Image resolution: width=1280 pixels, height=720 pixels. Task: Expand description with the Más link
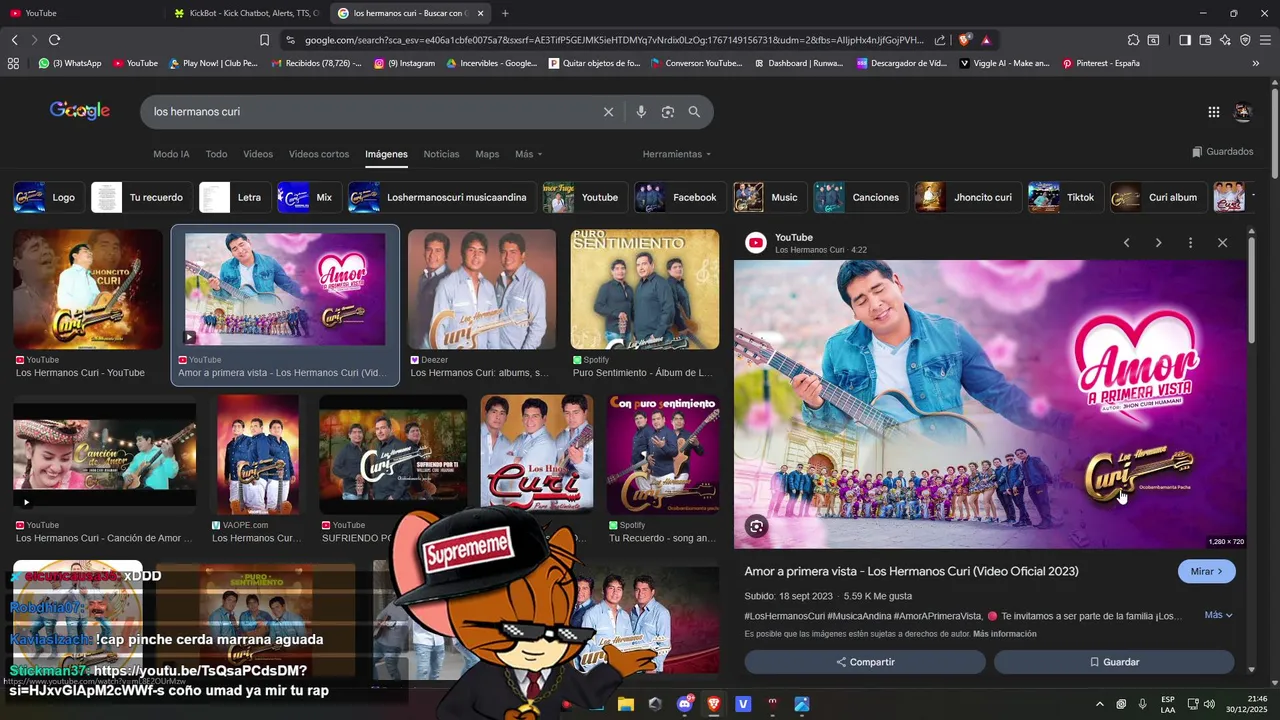click(x=1218, y=615)
